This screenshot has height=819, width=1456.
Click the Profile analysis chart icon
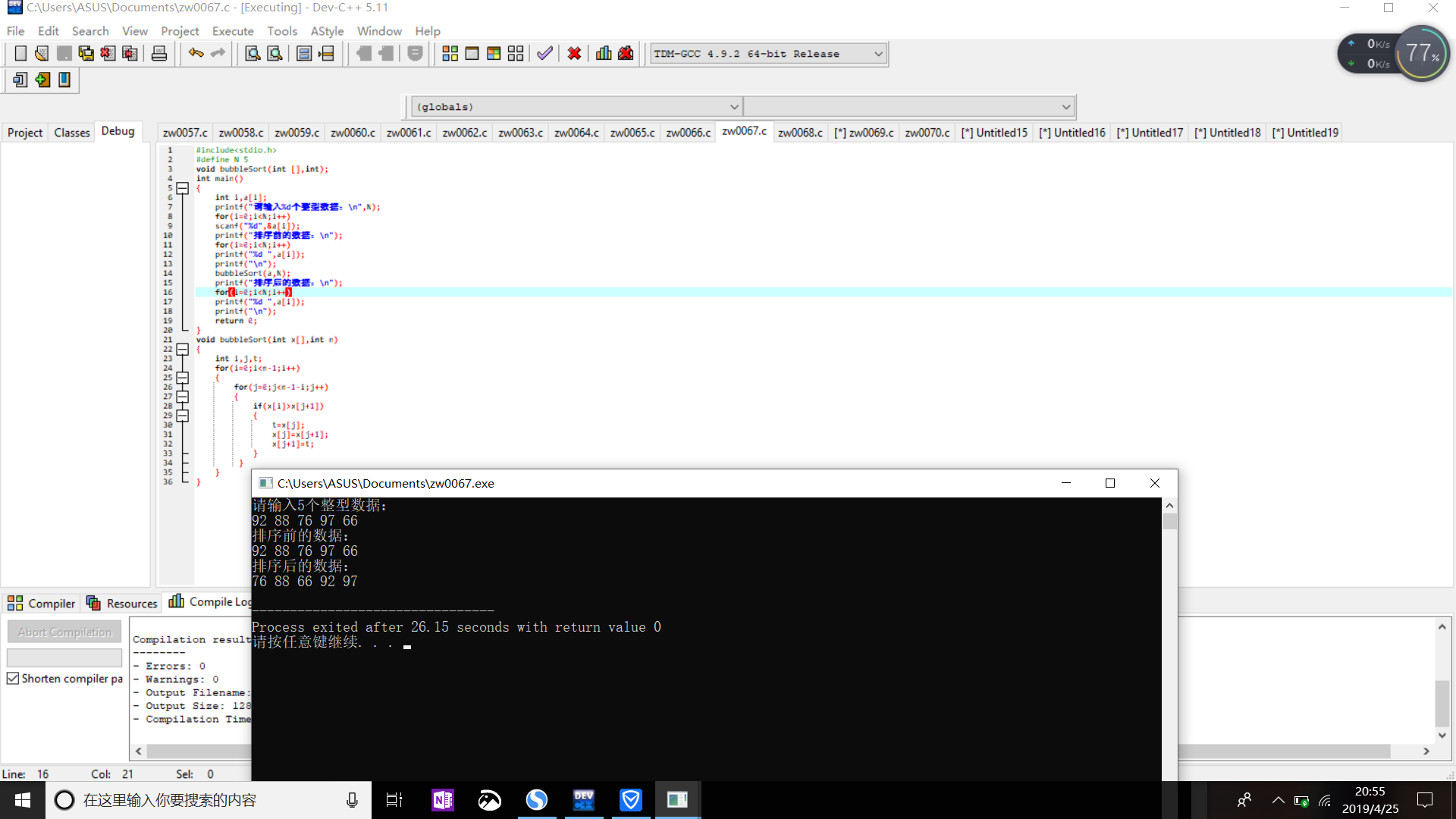coord(604,54)
